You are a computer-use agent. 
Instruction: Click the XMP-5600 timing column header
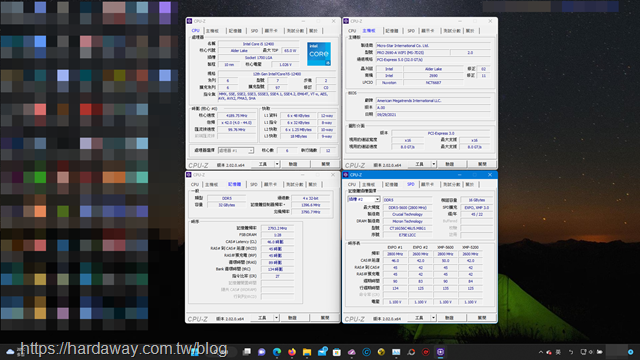tap(445, 247)
